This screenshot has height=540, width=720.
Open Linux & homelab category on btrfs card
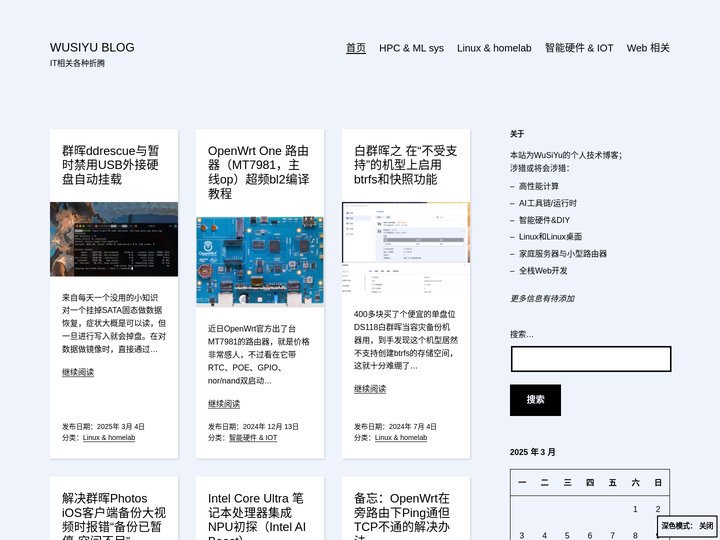click(401, 438)
